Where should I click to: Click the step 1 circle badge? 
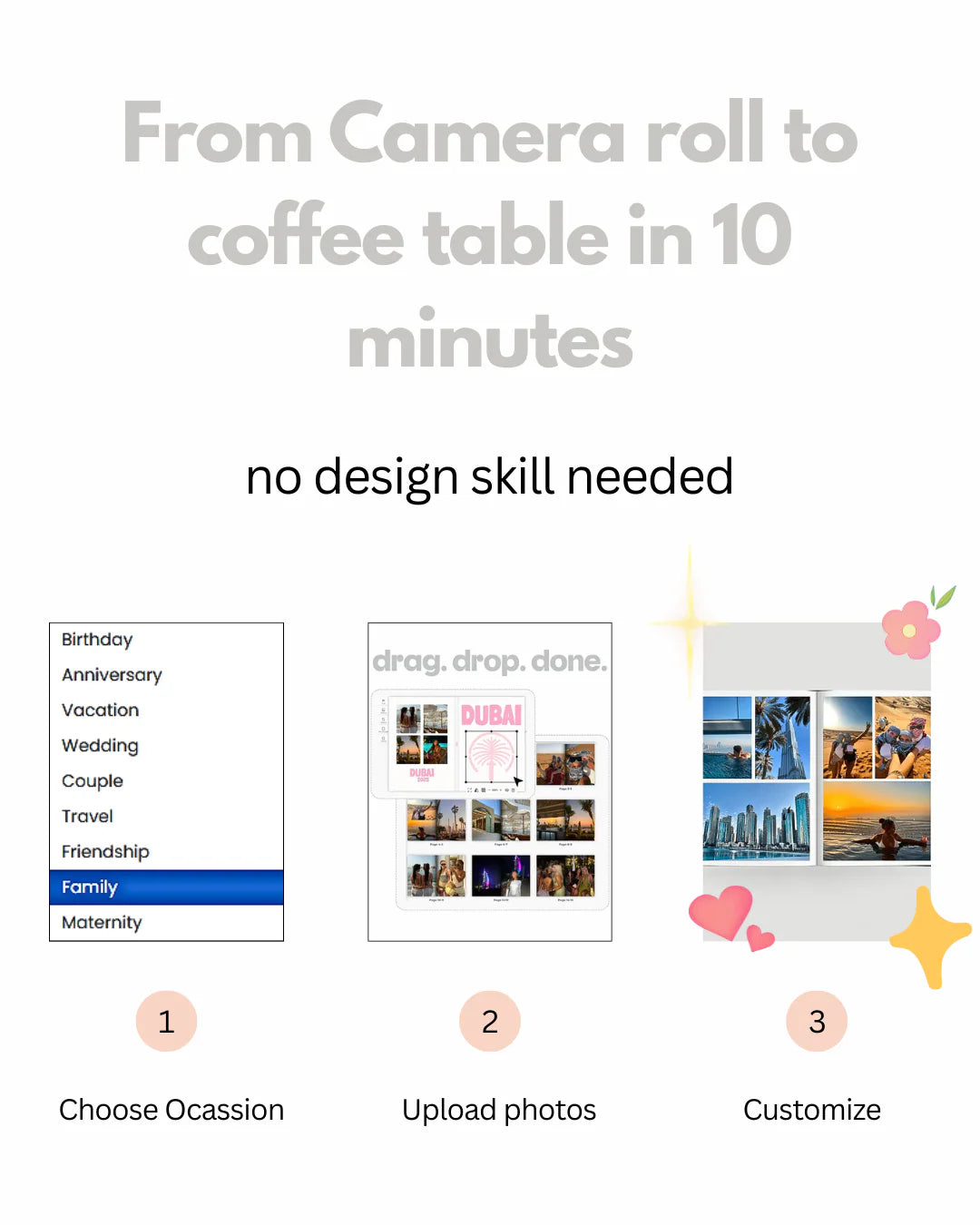(x=166, y=1022)
